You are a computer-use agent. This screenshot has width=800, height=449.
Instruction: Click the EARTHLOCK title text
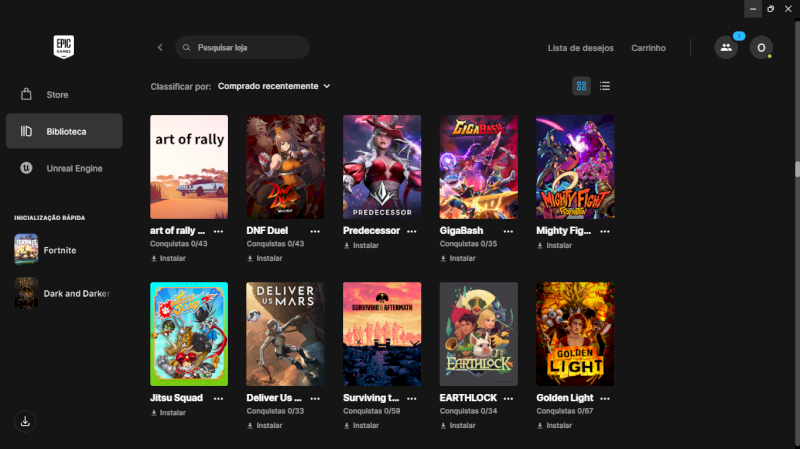click(x=468, y=398)
